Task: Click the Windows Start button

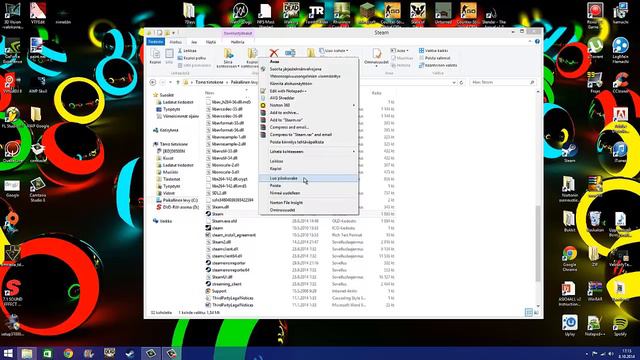Action: (x=8, y=353)
